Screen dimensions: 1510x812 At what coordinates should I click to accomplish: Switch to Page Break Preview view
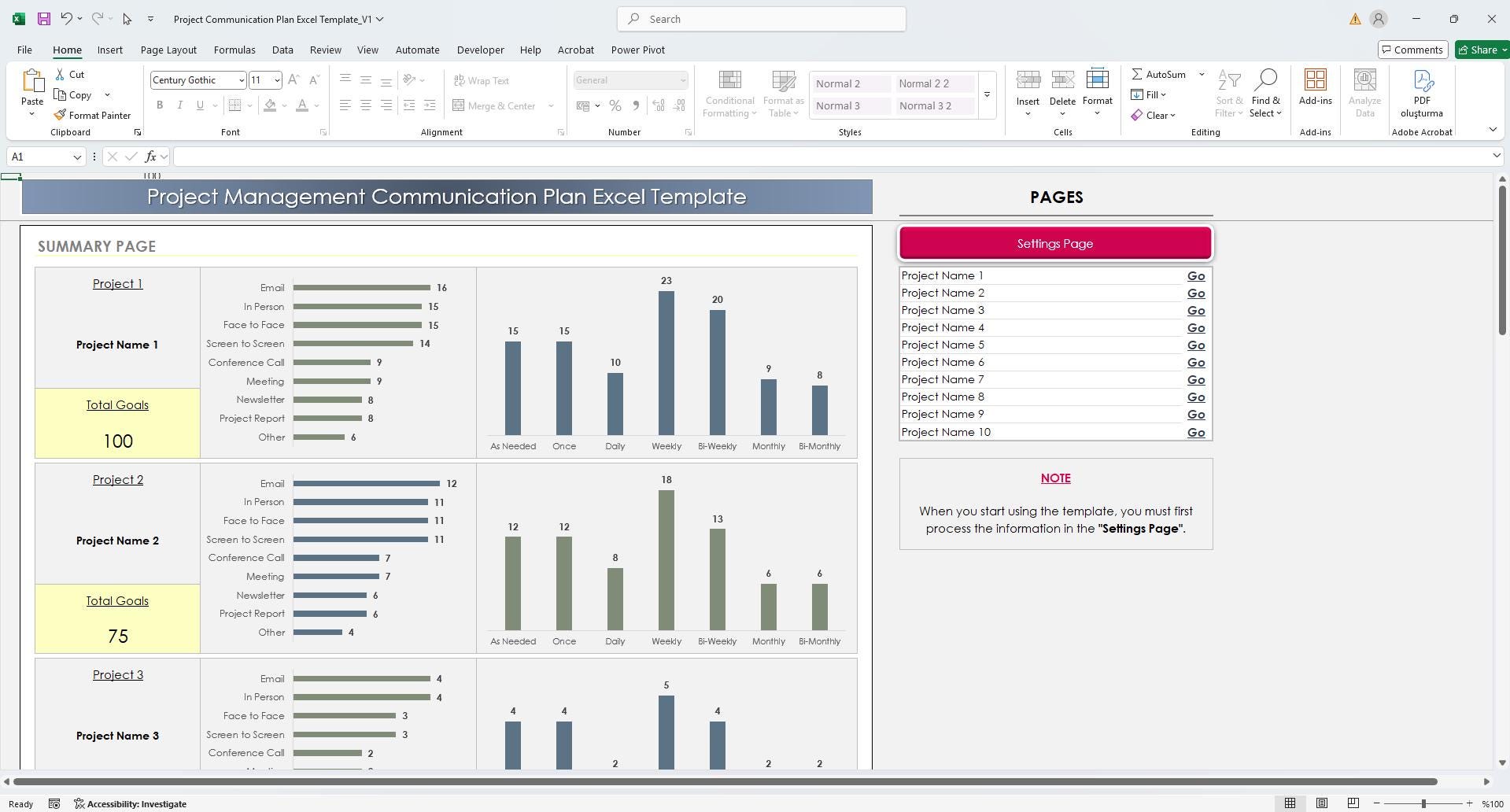click(x=1353, y=803)
